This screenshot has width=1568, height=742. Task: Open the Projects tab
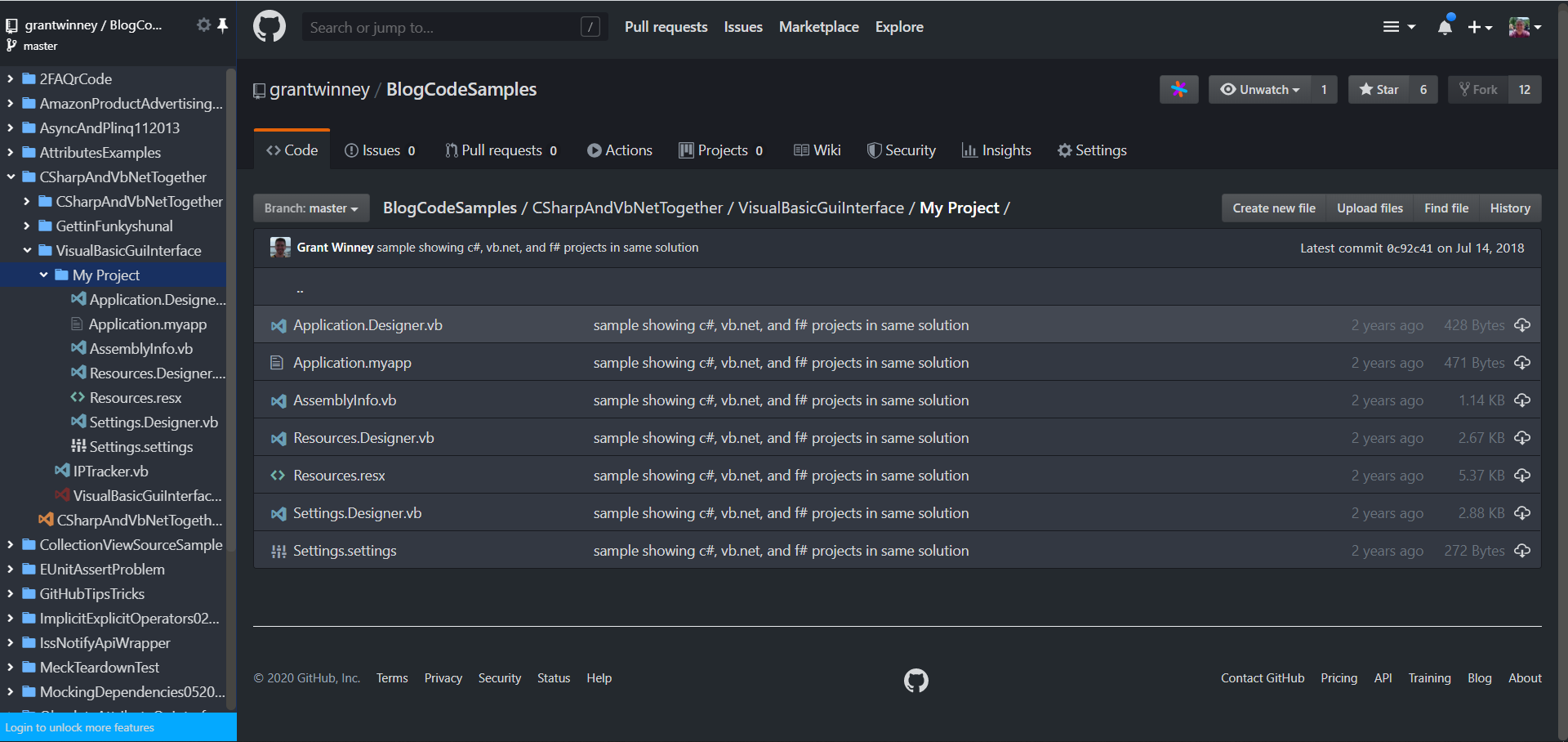point(721,150)
